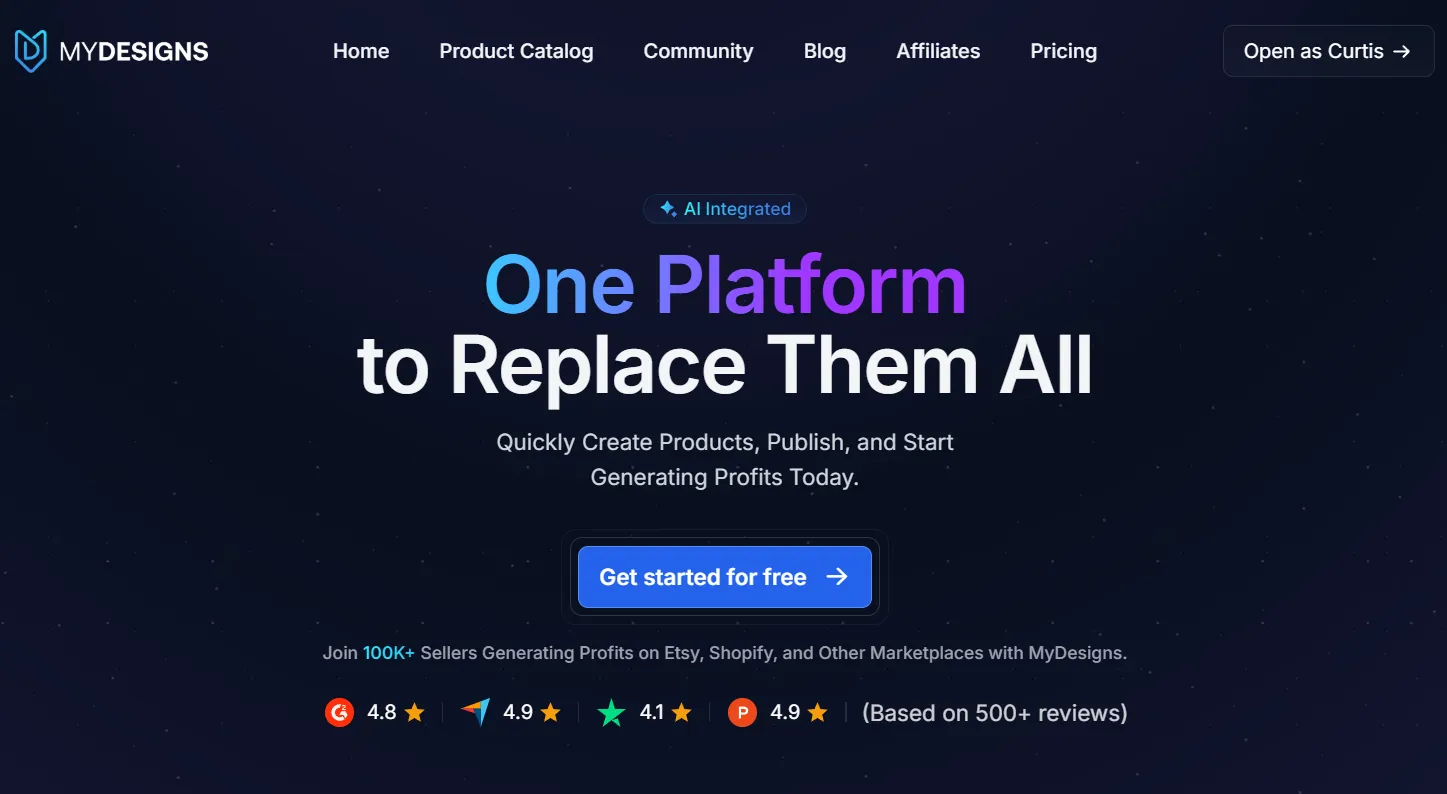Click the arrow in Open as Curtis
Screen dimensions: 1447x794
click(x=1402, y=51)
